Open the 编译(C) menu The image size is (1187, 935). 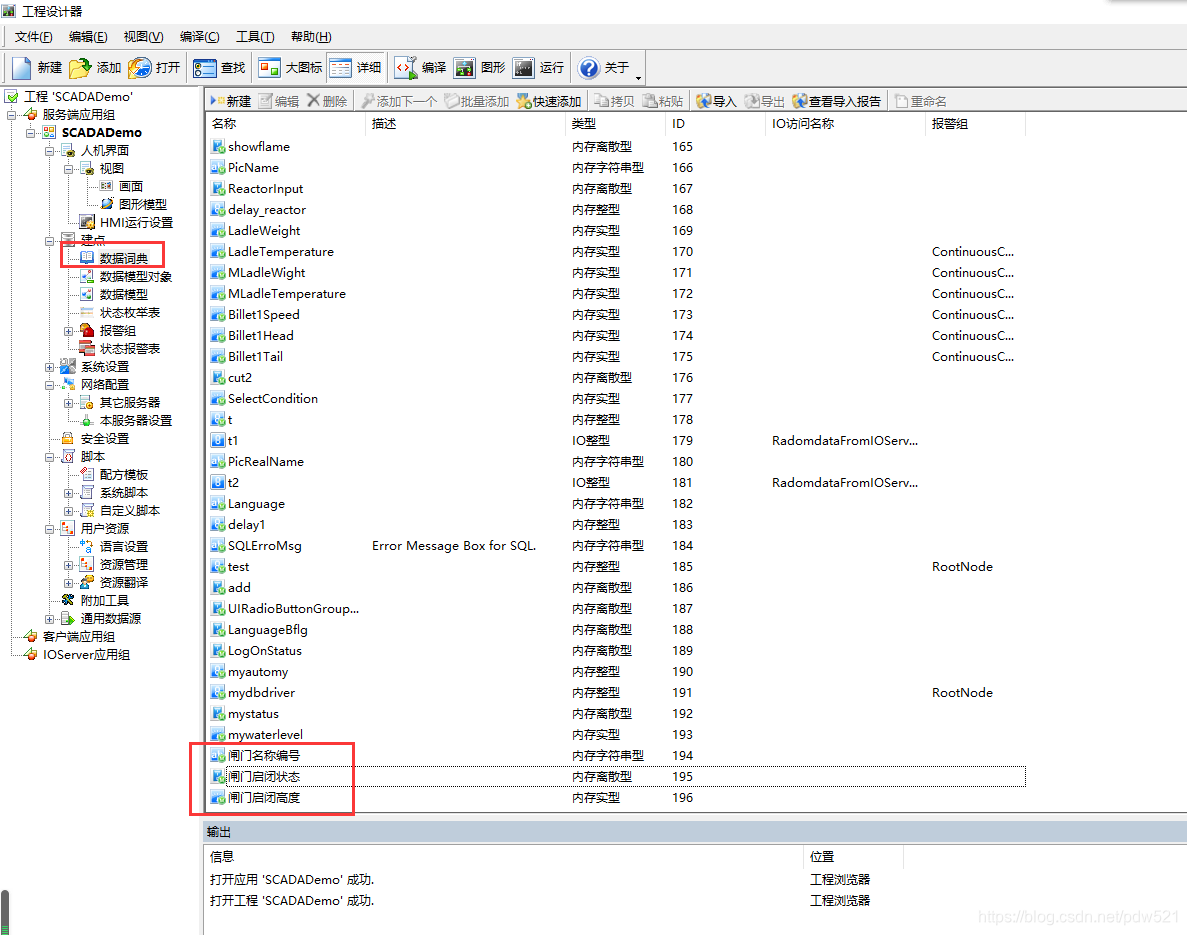[199, 36]
